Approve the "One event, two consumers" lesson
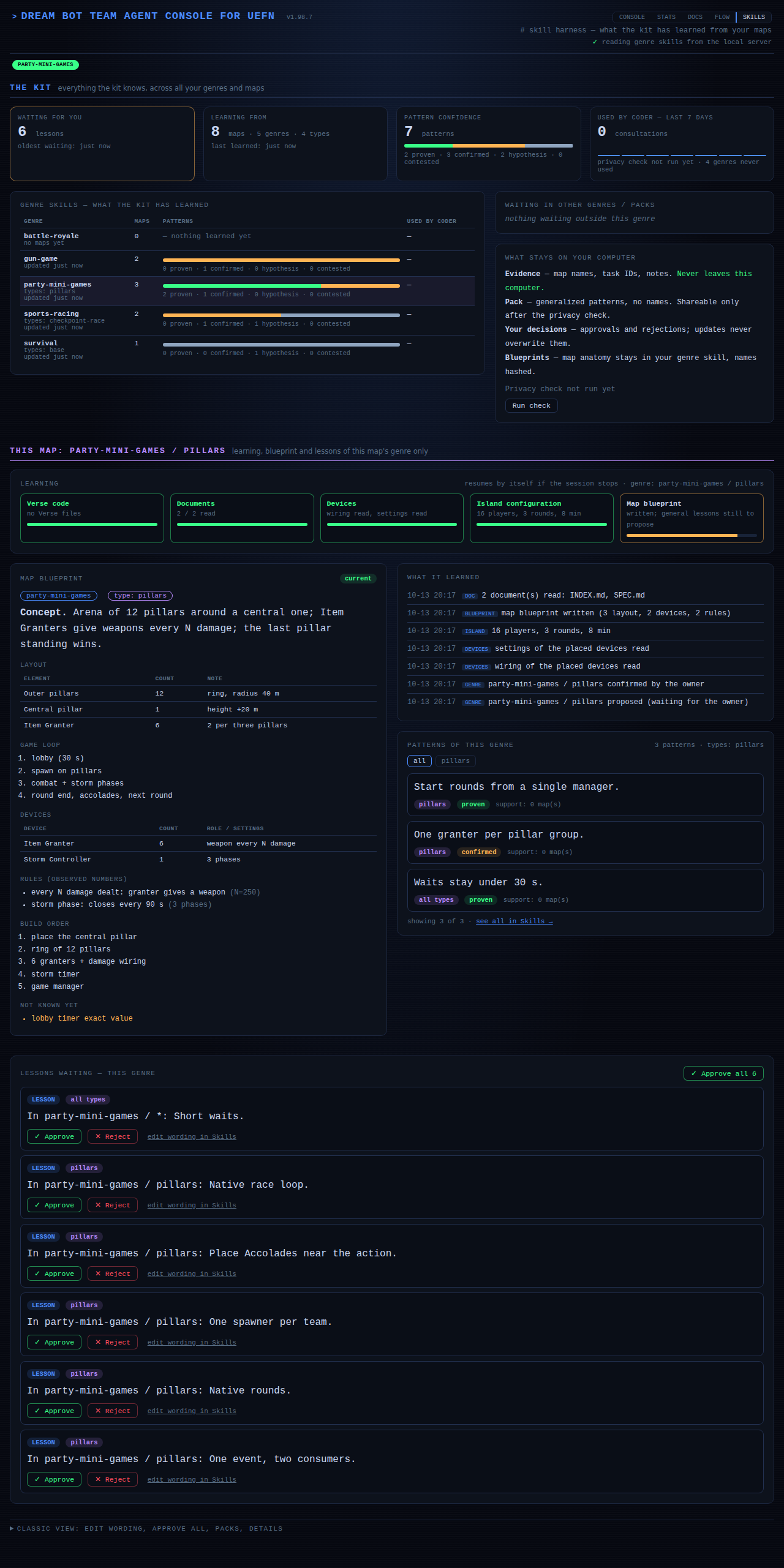Screen dimensions: 784x1568 [54, 1479]
